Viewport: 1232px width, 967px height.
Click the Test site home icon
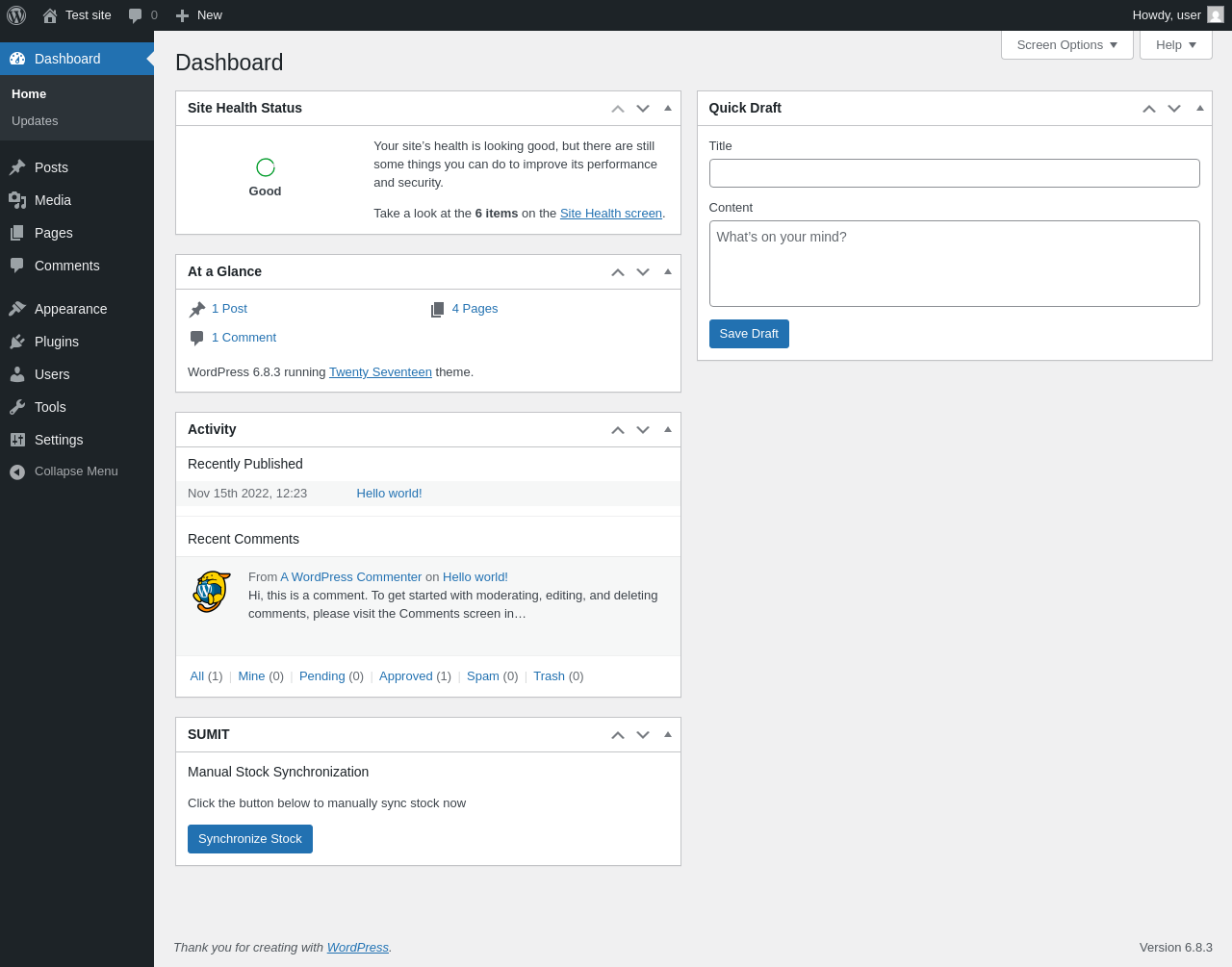click(x=50, y=15)
